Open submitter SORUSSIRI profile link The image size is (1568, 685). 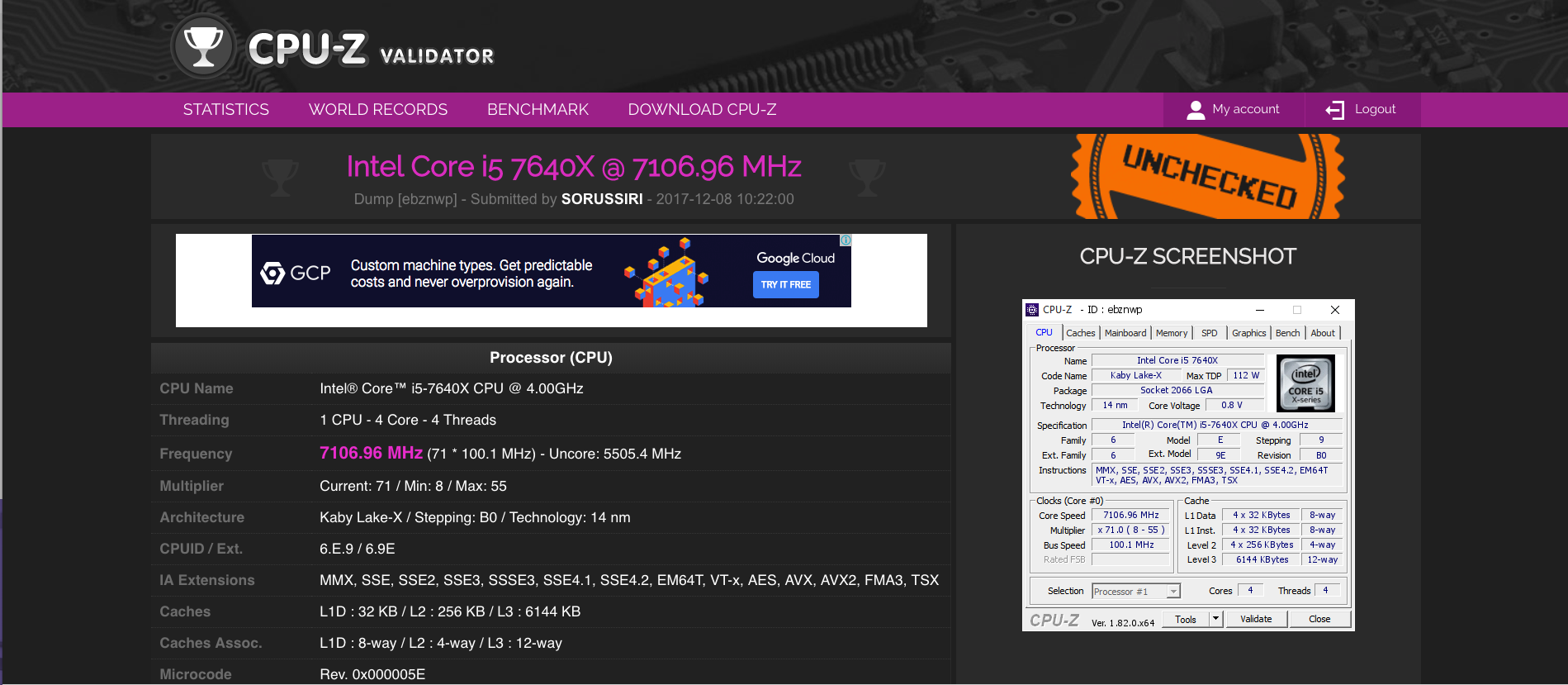click(602, 199)
